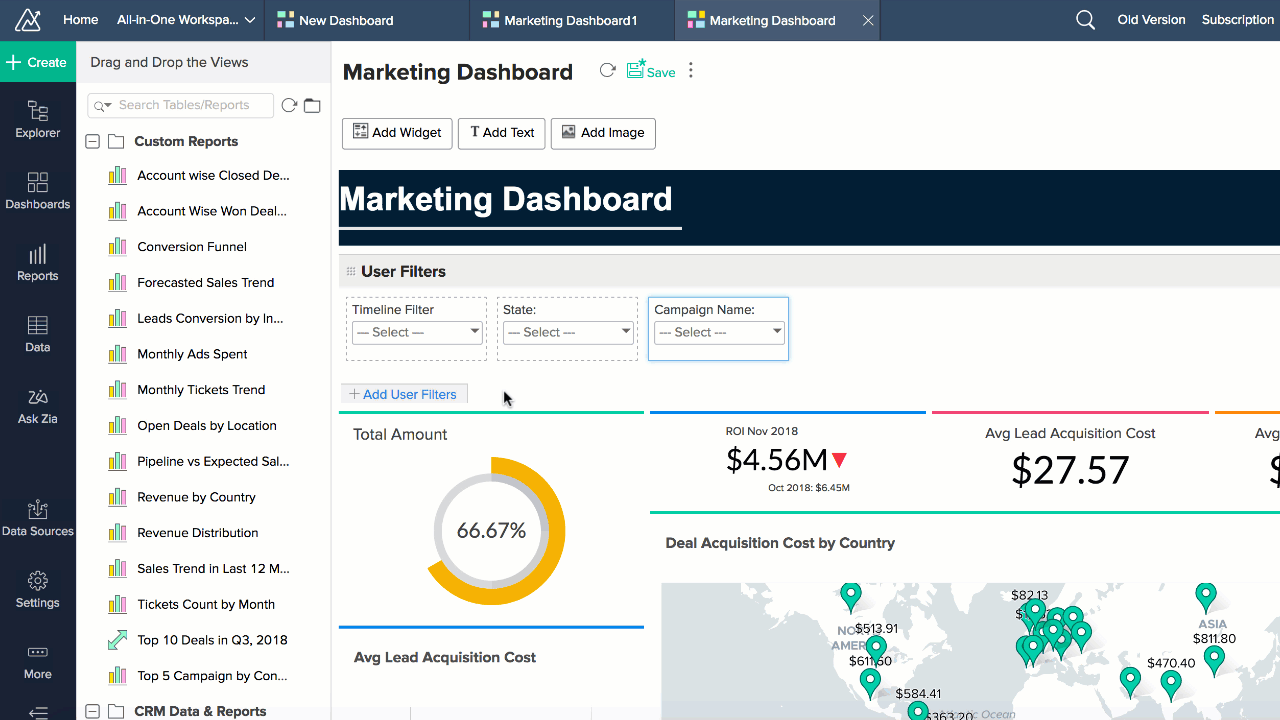This screenshot has height=720, width=1280.
Task: Refresh the Marketing Dashboard using the reload icon
Action: [x=607, y=71]
